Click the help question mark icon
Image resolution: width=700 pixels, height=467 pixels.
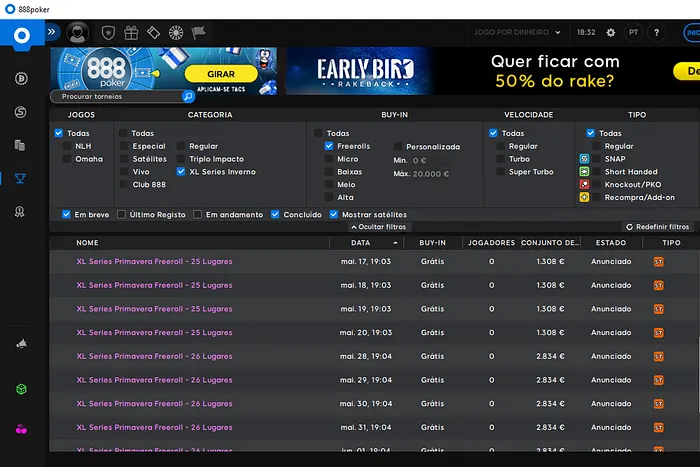[x=657, y=32]
